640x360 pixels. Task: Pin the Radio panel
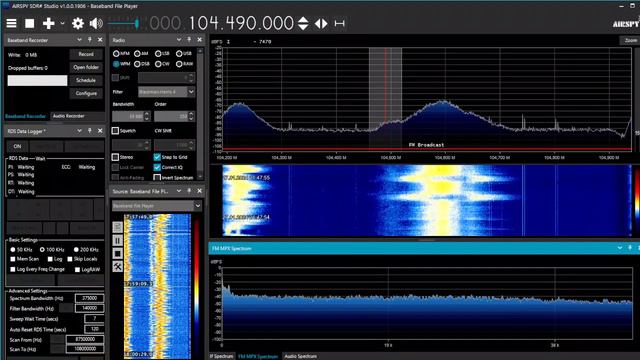(x=189, y=40)
